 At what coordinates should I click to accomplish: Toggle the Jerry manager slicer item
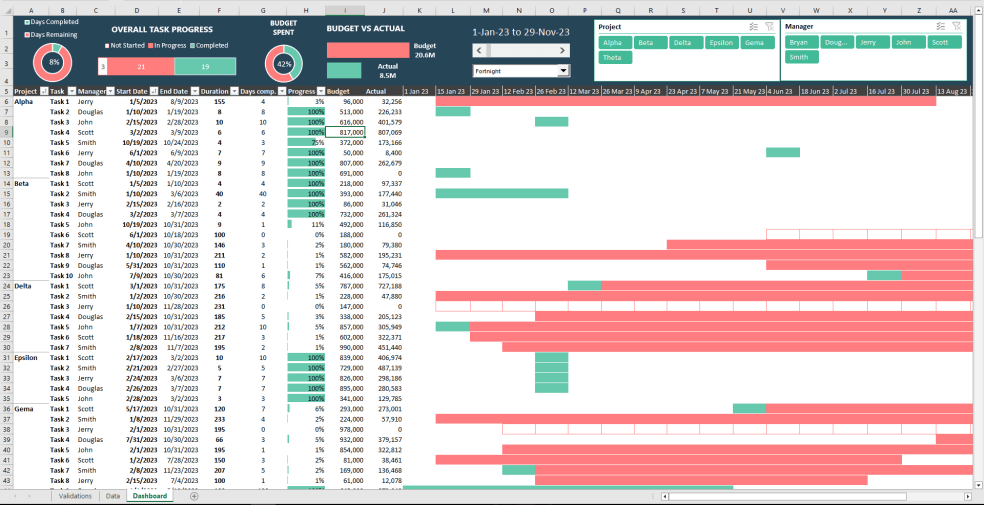click(x=868, y=43)
